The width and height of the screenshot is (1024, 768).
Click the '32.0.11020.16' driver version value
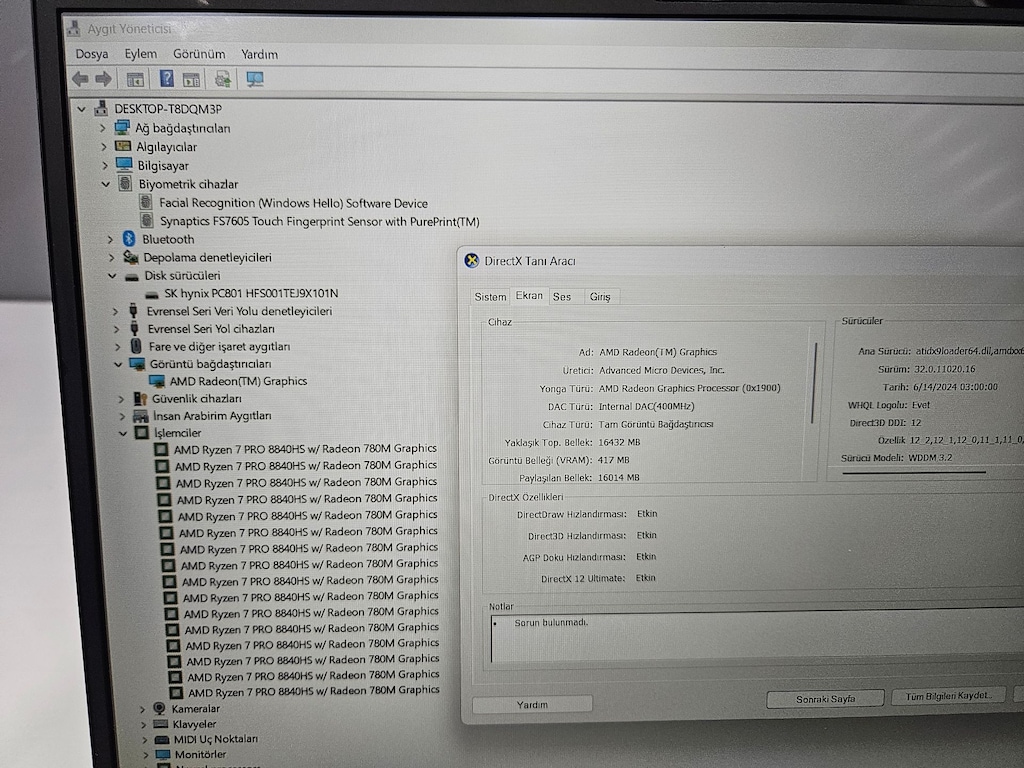click(944, 369)
